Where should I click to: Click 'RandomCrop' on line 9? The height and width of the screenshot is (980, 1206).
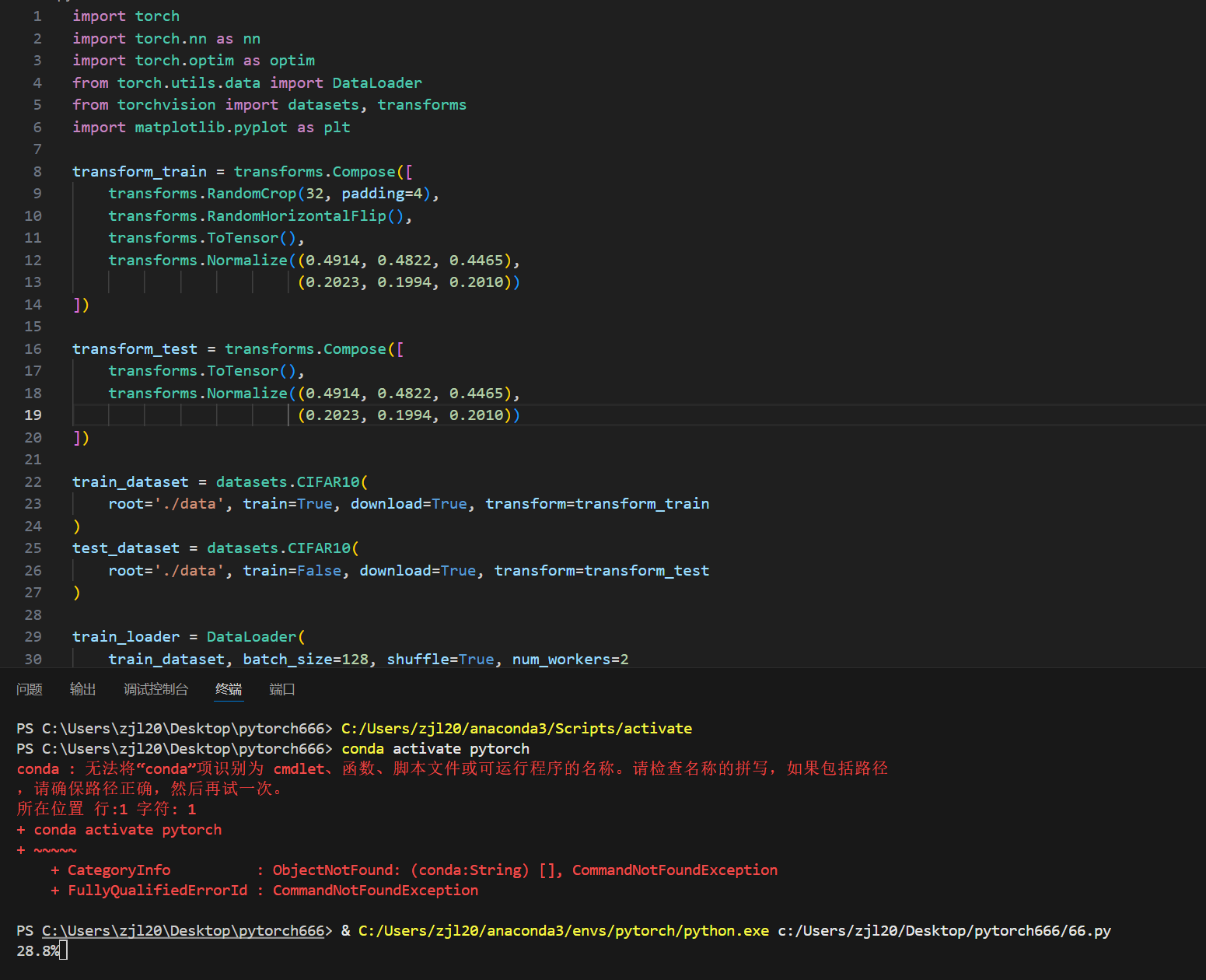coord(252,194)
